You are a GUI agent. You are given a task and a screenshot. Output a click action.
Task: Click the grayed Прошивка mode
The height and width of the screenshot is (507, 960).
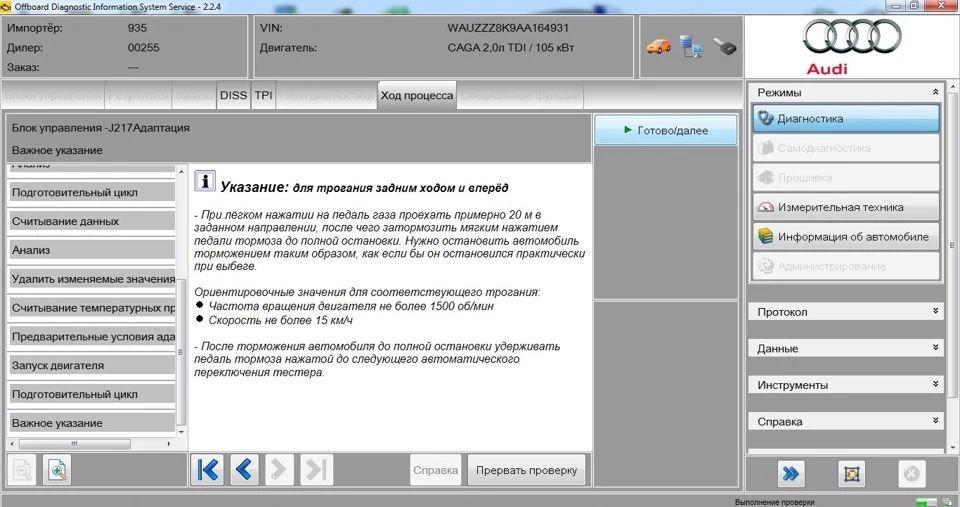tap(846, 178)
